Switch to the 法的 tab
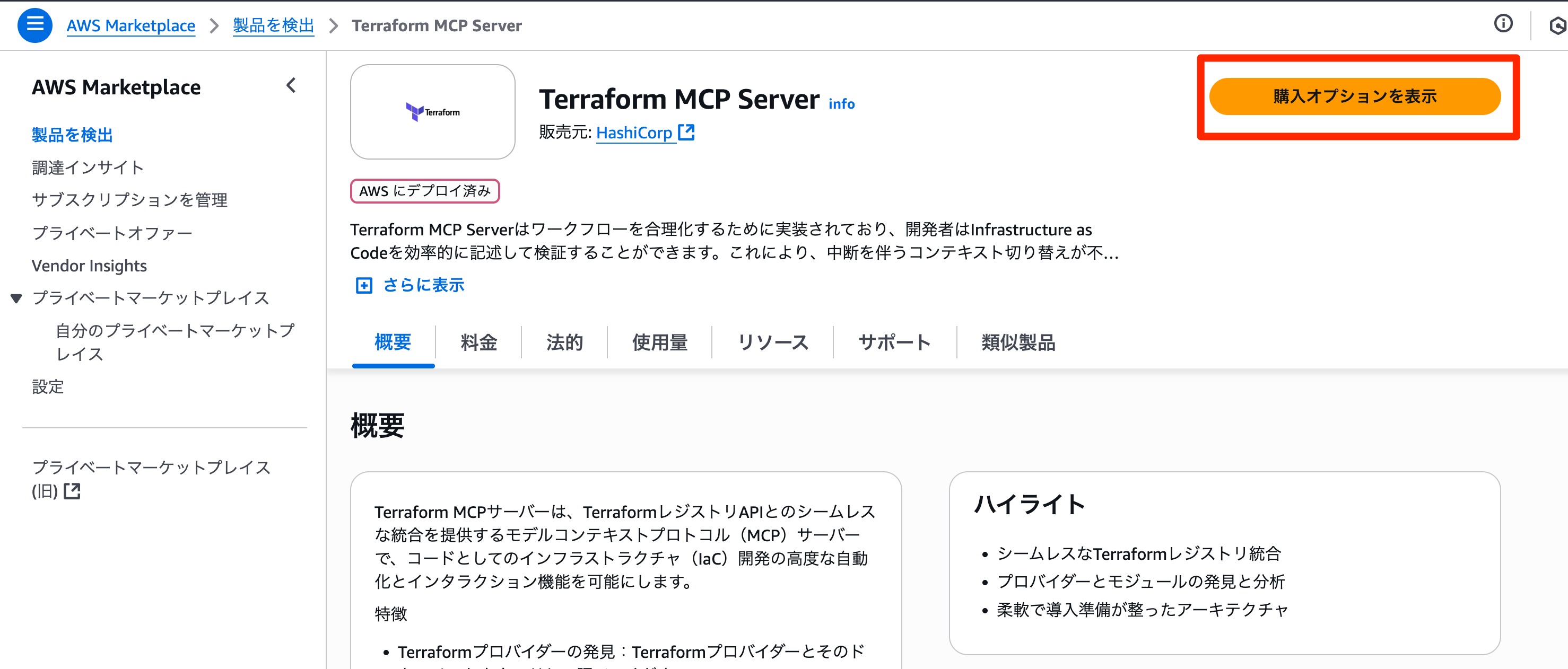1568x669 pixels. point(565,342)
